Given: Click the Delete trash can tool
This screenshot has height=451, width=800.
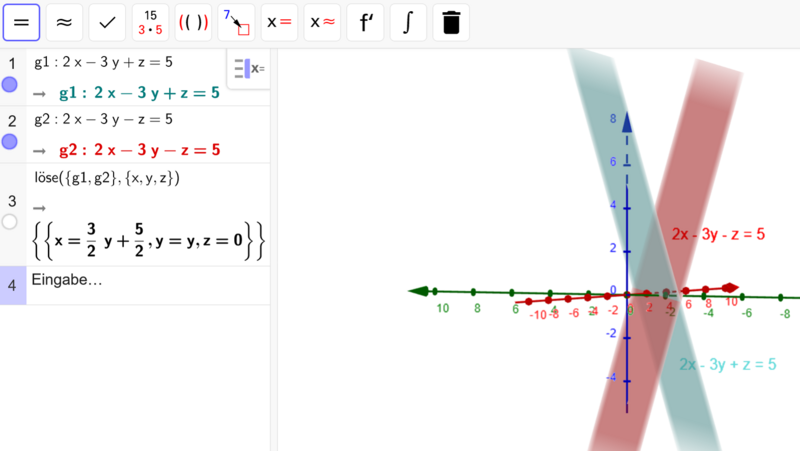Looking at the screenshot, I should [451, 22].
